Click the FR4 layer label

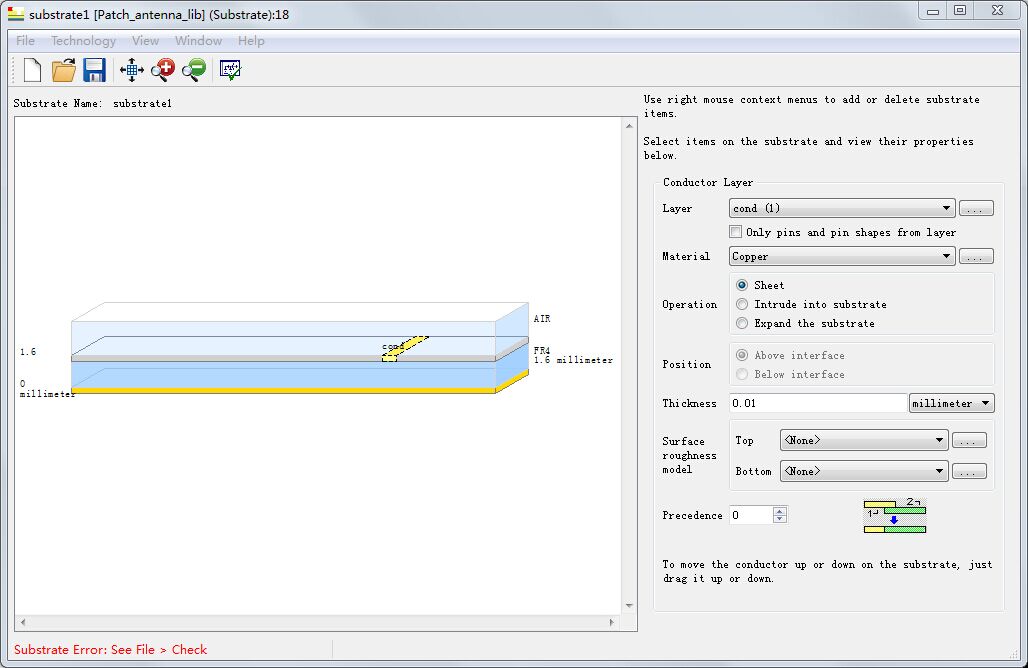(x=542, y=351)
